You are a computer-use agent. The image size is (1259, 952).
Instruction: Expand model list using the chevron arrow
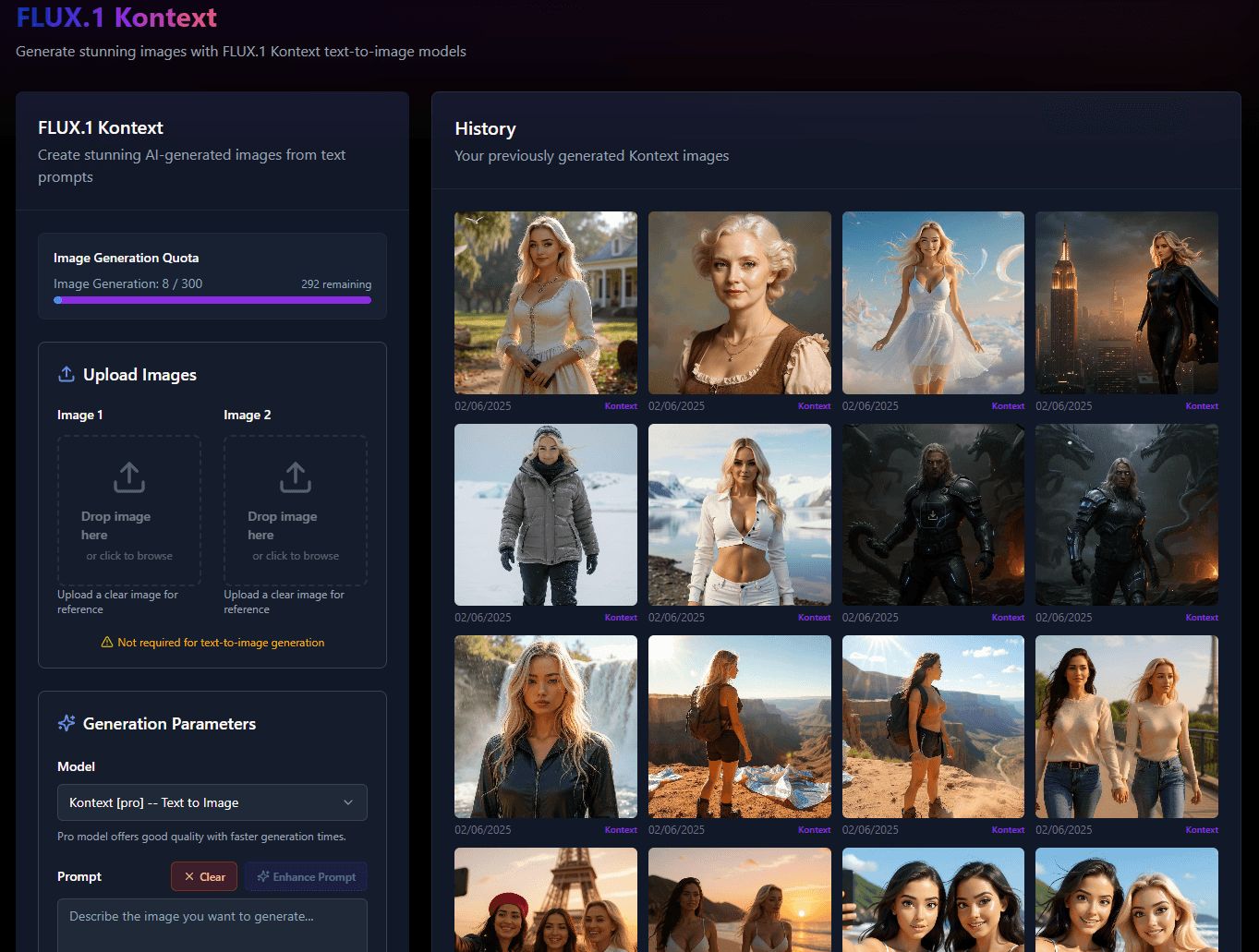click(348, 802)
